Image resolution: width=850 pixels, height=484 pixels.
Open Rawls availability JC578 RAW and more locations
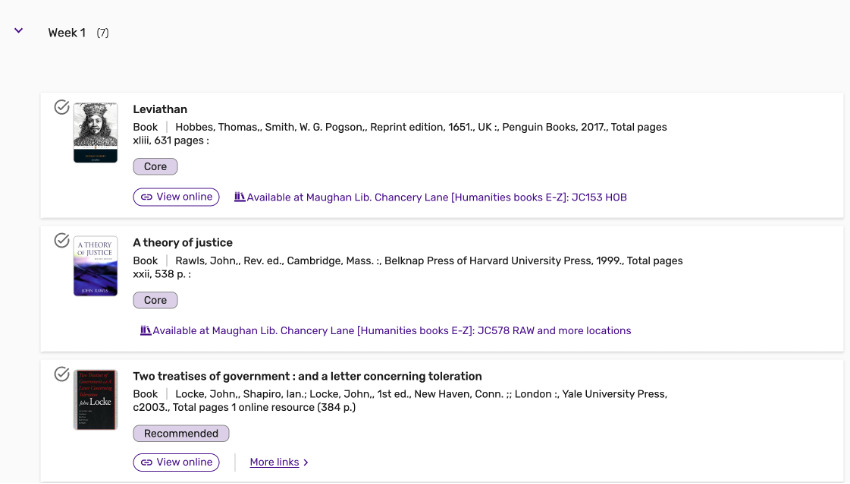point(391,331)
